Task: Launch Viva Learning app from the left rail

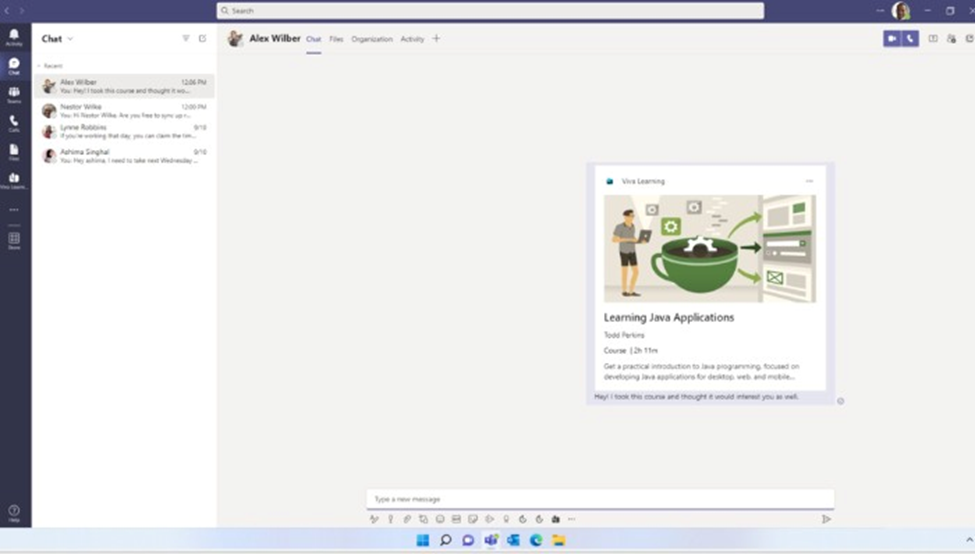Action: 14,181
